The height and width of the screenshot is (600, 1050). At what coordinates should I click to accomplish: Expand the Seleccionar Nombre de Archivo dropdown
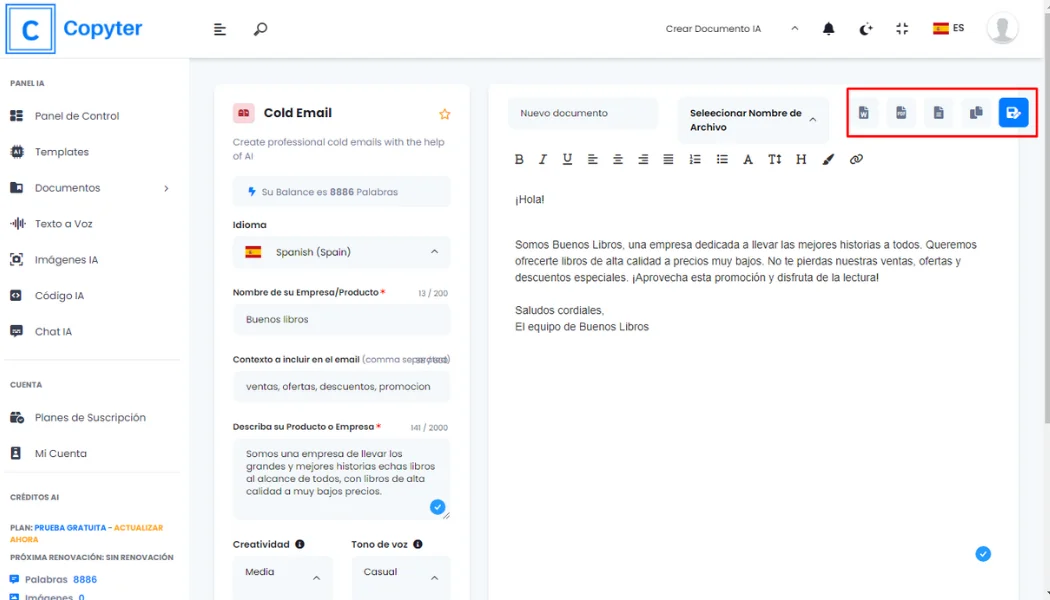[753, 120]
